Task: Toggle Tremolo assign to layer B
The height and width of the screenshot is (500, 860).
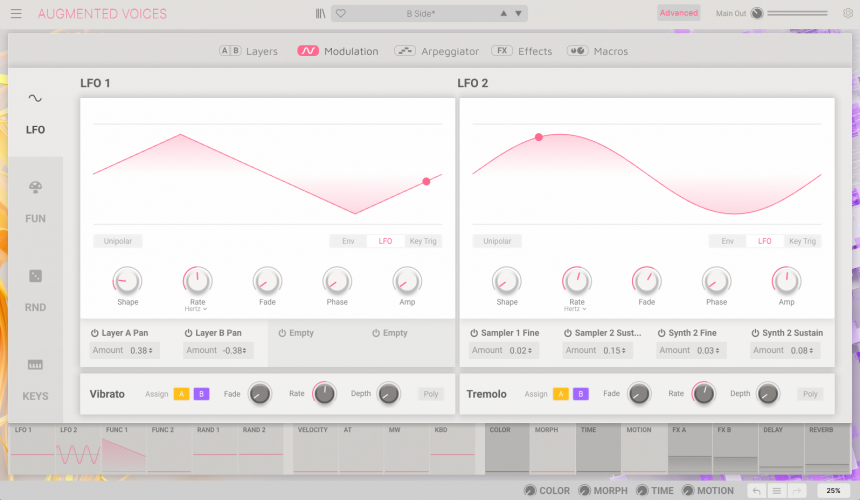Action: (581, 394)
